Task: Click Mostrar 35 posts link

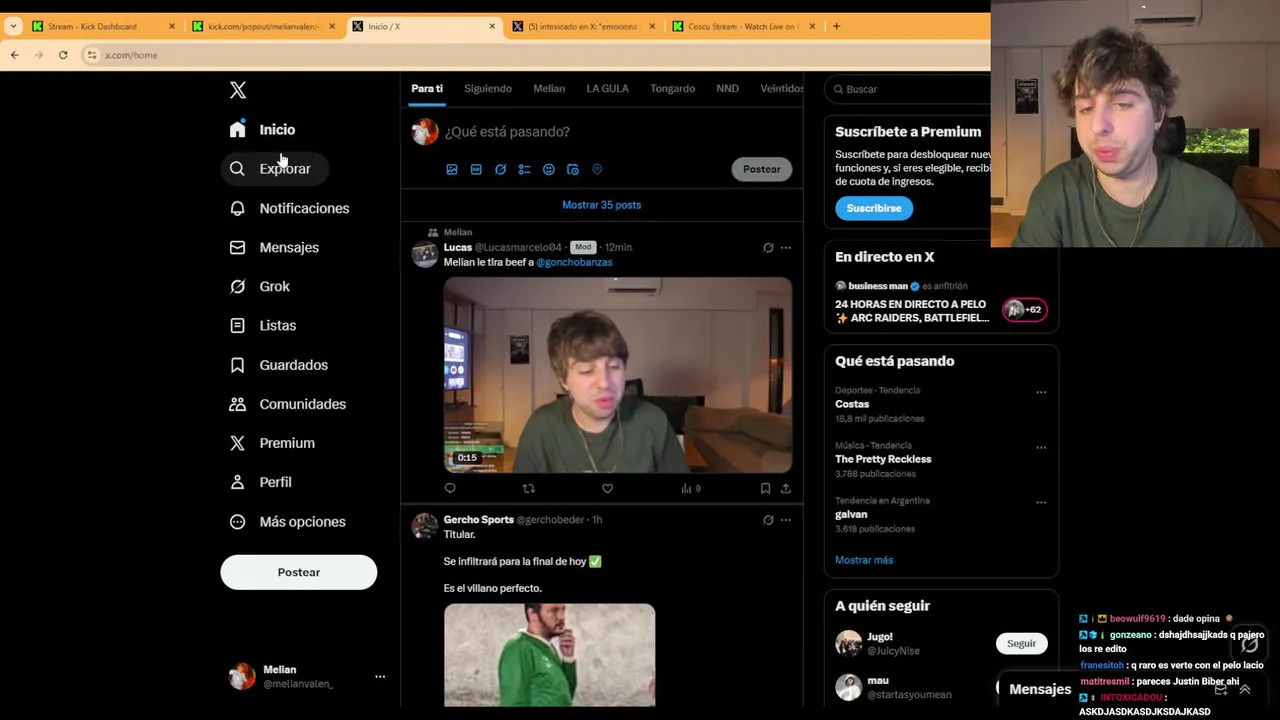Action: [602, 205]
